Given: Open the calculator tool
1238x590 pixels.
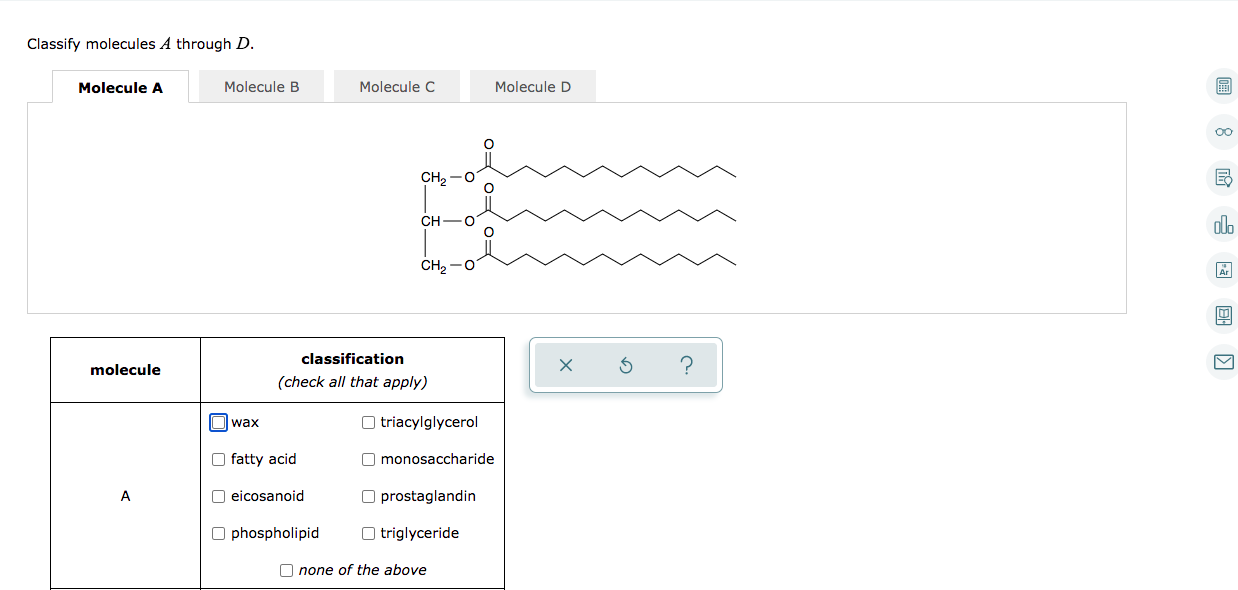Looking at the screenshot, I should pos(1222,86).
